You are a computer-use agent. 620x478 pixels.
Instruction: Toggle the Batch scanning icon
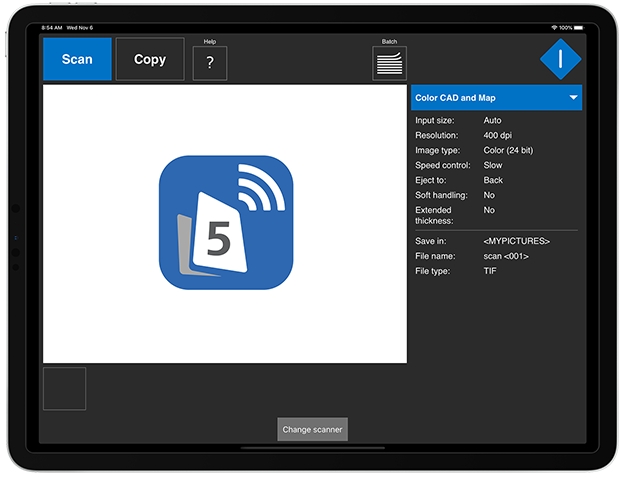coord(389,63)
